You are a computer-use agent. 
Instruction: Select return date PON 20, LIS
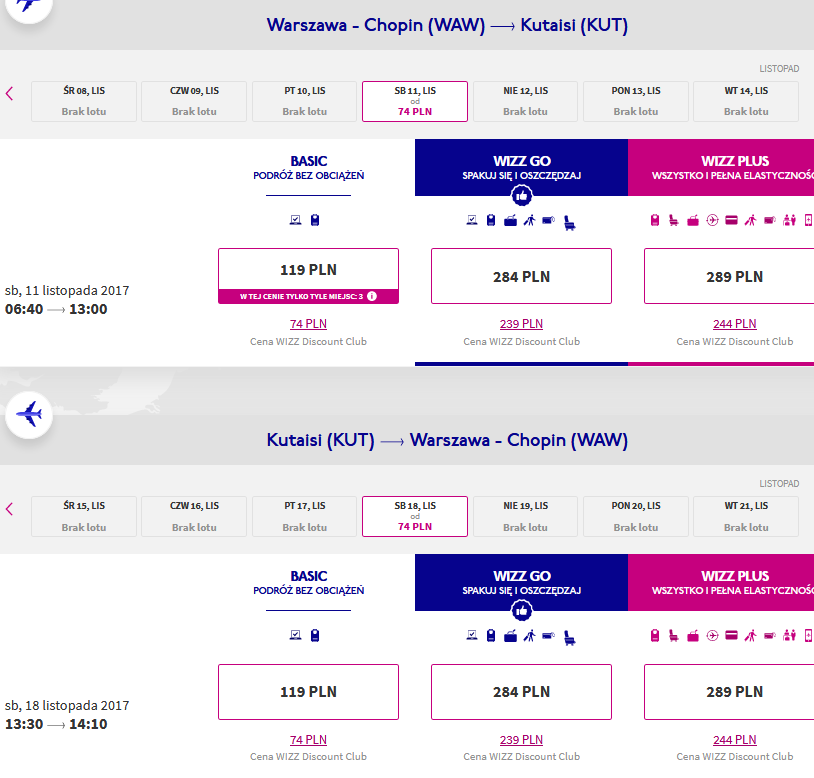[x=636, y=516]
